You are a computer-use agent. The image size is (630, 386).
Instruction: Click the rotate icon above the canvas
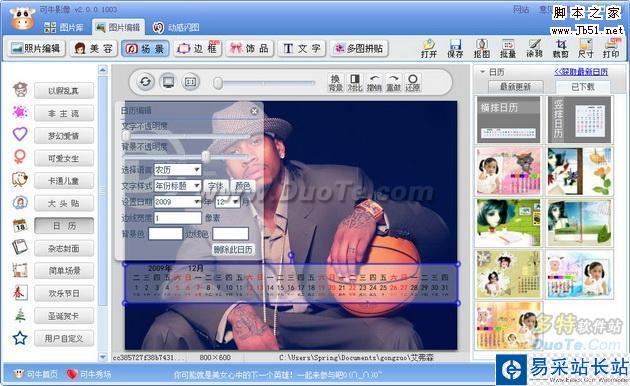point(145,82)
